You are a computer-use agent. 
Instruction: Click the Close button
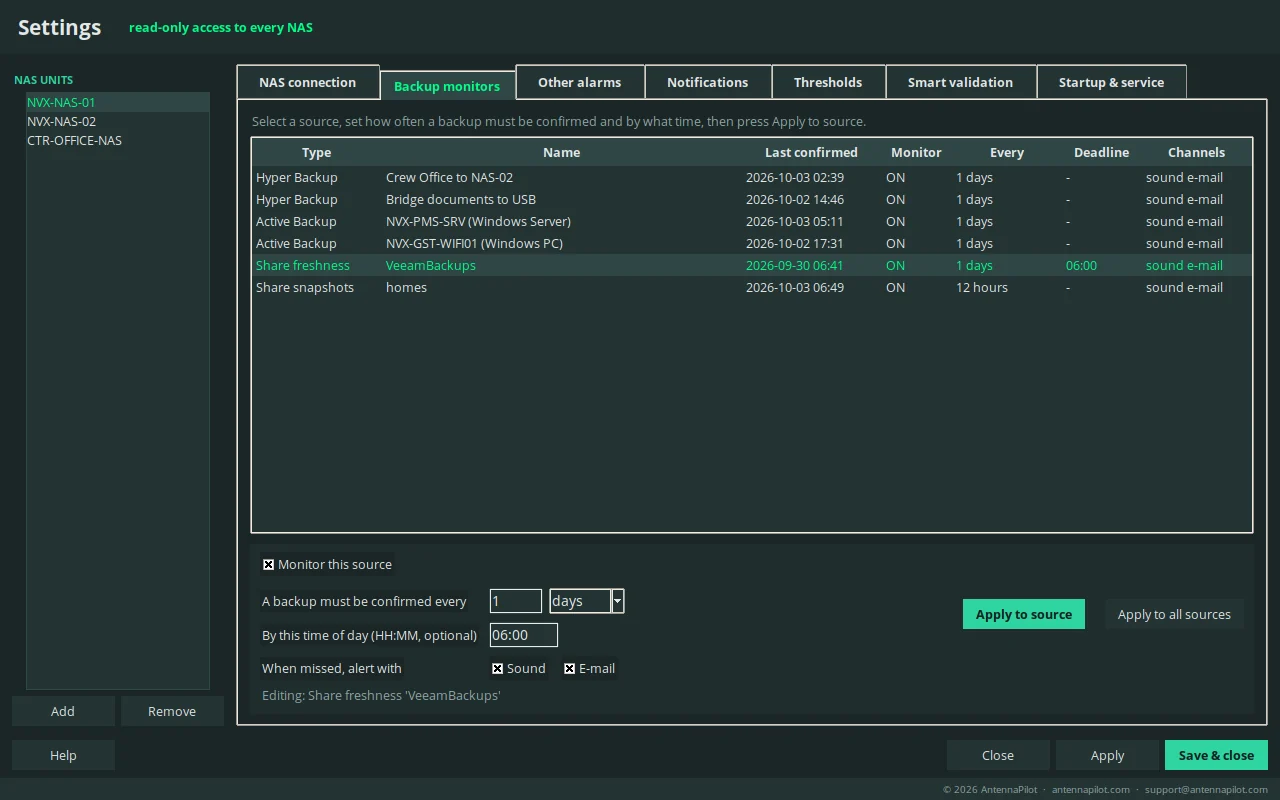[998, 755]
